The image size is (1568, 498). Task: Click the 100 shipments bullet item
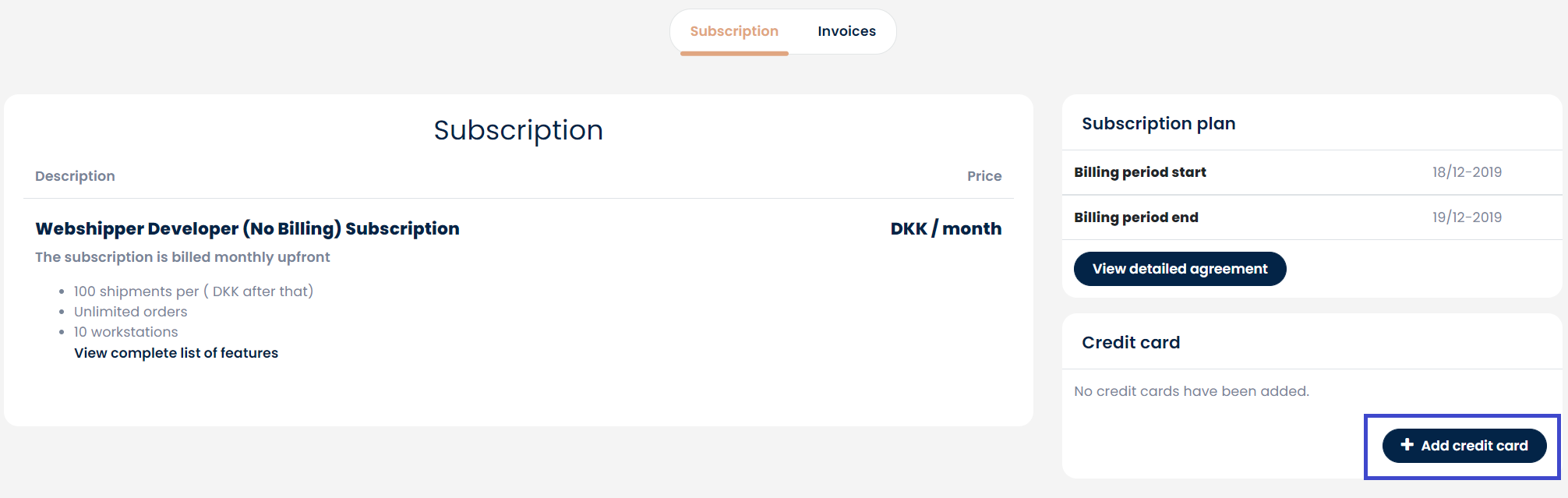tap(193, 291)
